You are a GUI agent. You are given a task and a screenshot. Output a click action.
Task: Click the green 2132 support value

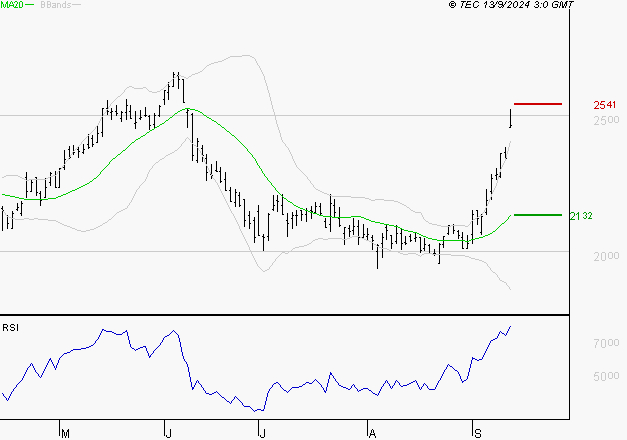[x=581, y=216]
